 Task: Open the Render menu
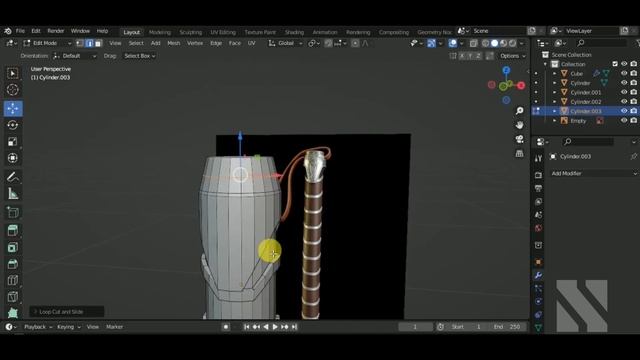click(x=56, y=31)
